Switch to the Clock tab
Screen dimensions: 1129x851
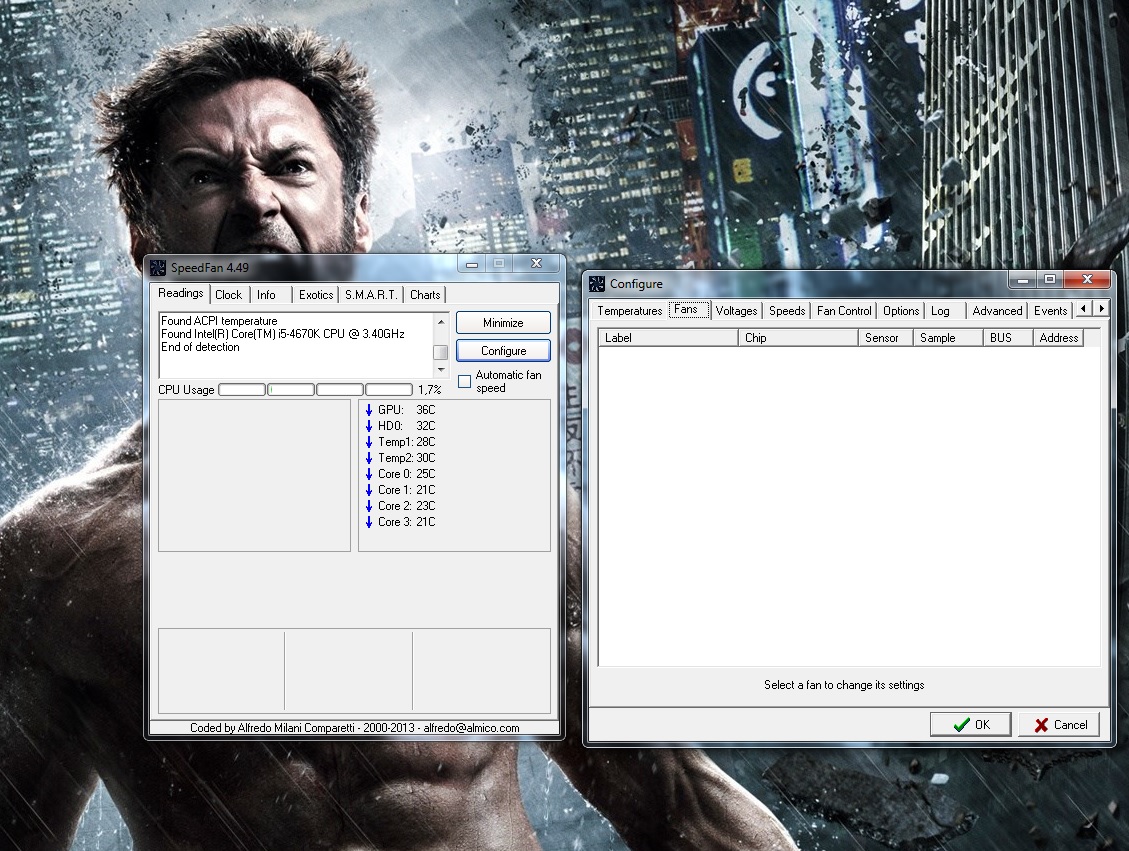coord(228,294)
